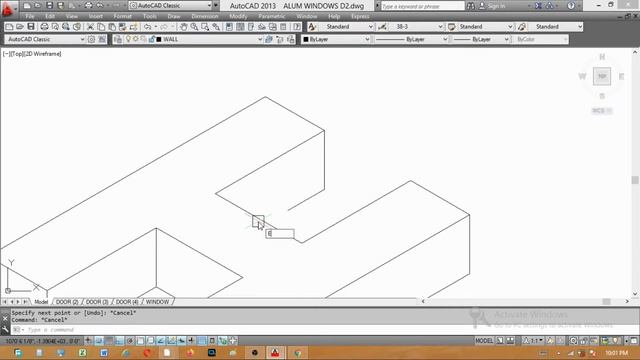Click the black WALL layer color swatch

159,39
